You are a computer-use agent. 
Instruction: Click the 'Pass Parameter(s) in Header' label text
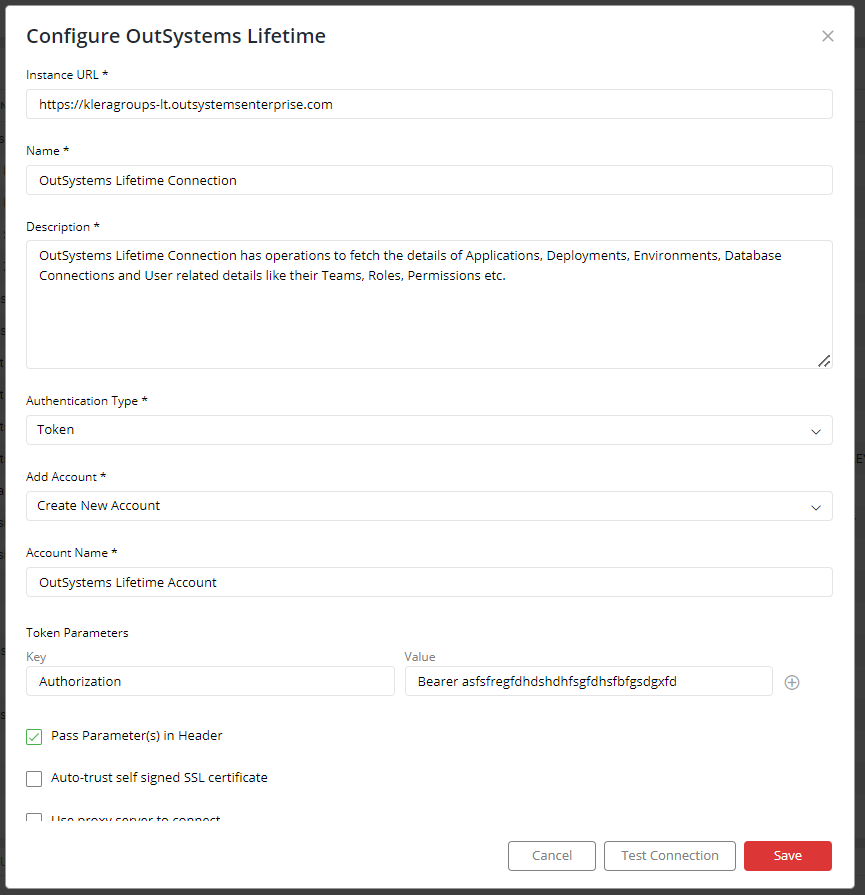click(x=136, y=736)
